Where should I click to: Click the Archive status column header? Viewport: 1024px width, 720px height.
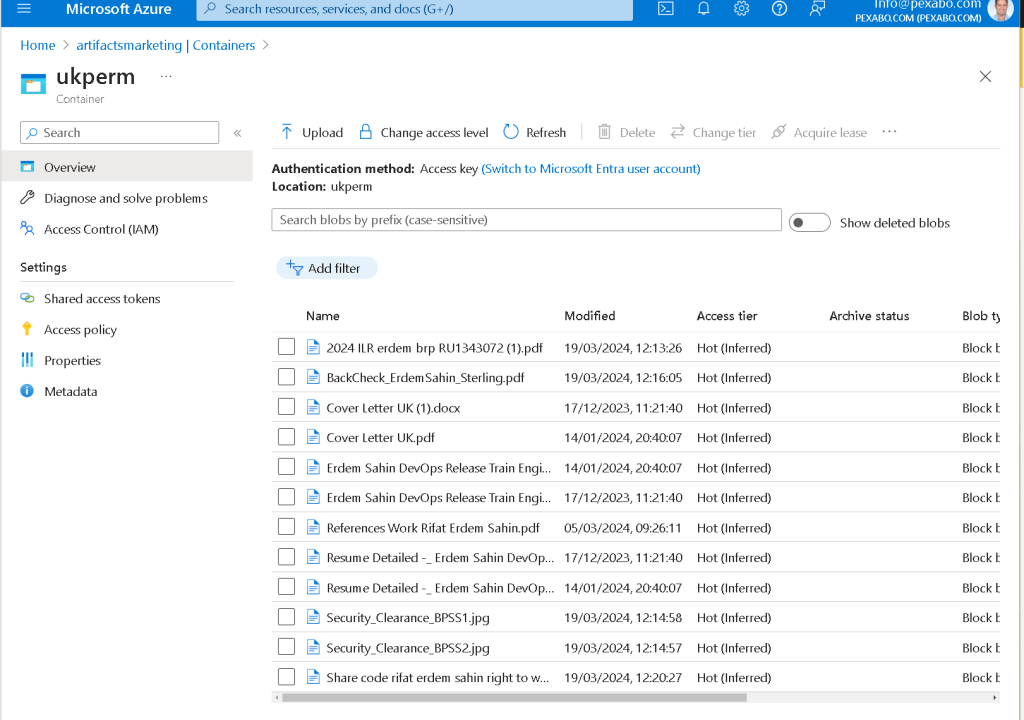click(869, 316)
